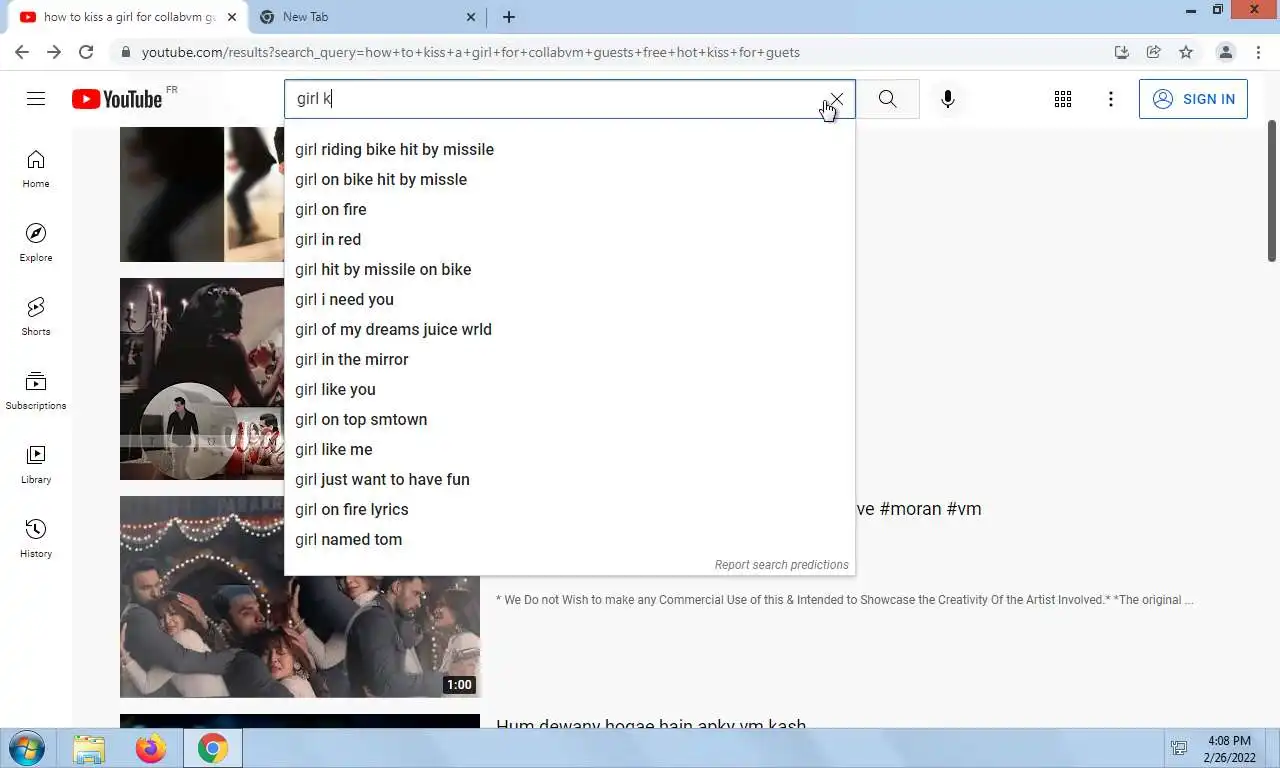Open a new tab with the plus button
Screen dimensions: 1280x768
[509, 17]
